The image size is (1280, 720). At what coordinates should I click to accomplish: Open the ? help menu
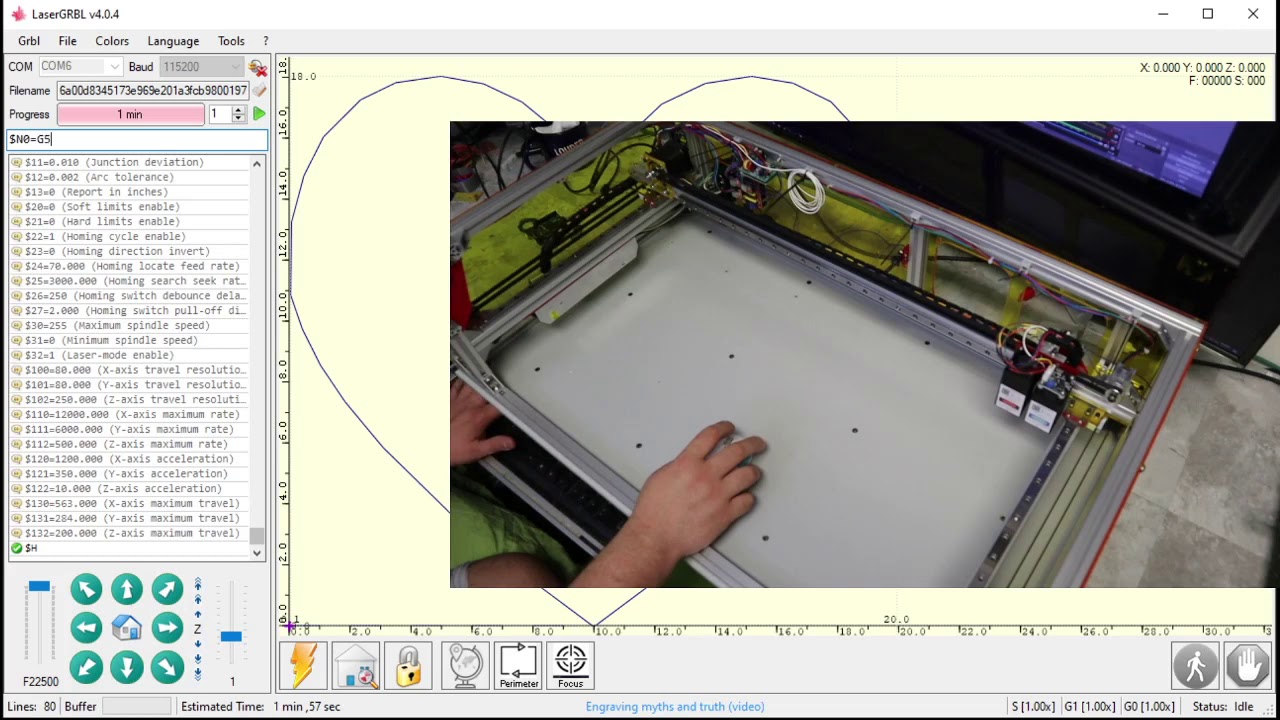265,41
